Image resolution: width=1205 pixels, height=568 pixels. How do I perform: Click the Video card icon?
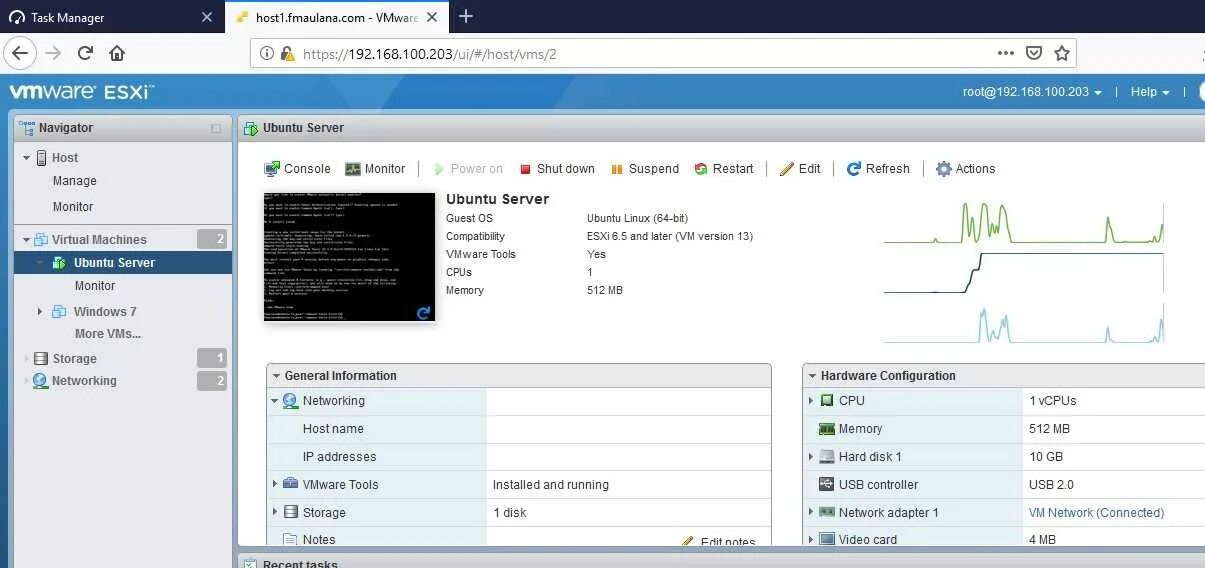[x=827, y=540]
